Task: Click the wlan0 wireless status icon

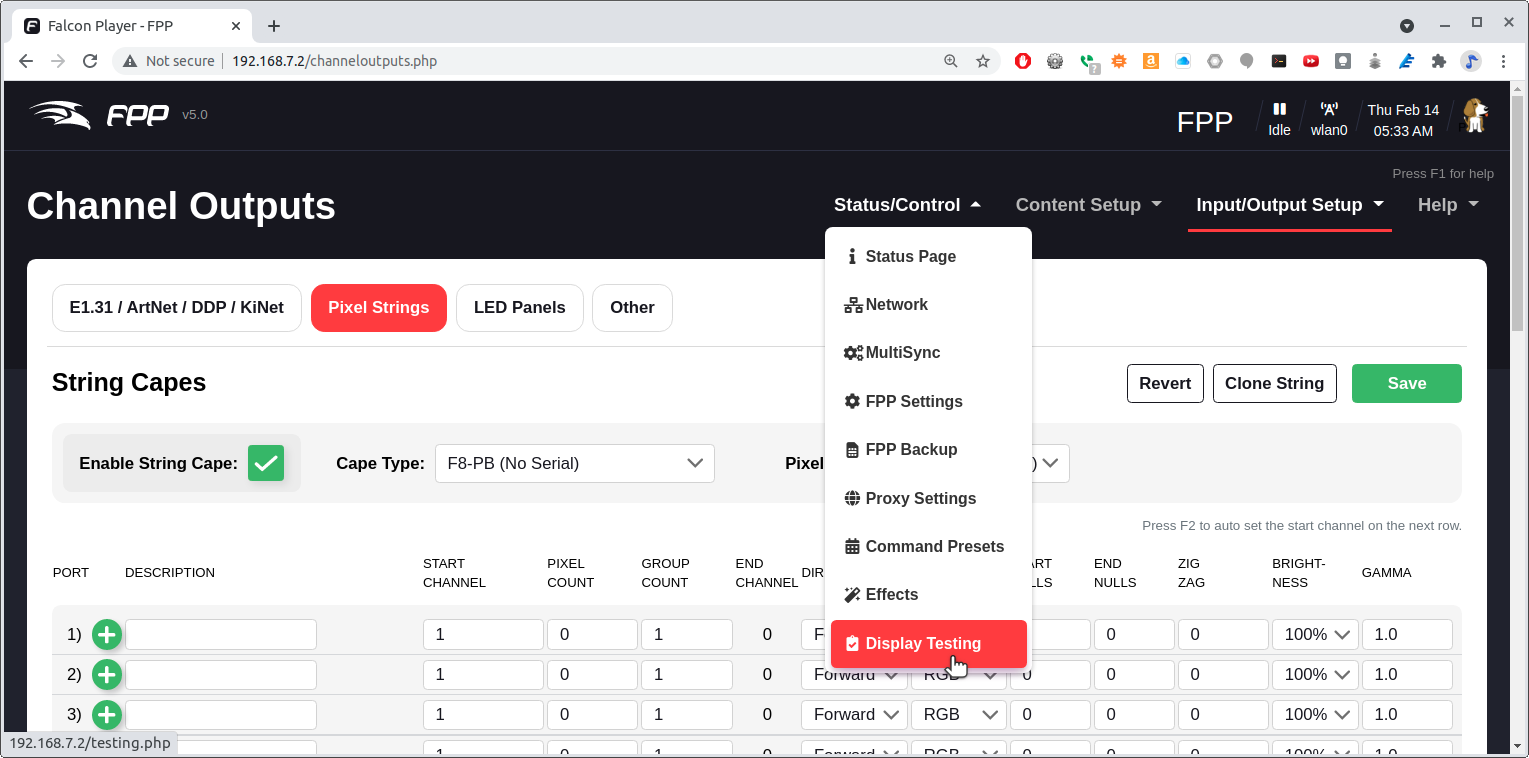Action: tap(1329, 110)
